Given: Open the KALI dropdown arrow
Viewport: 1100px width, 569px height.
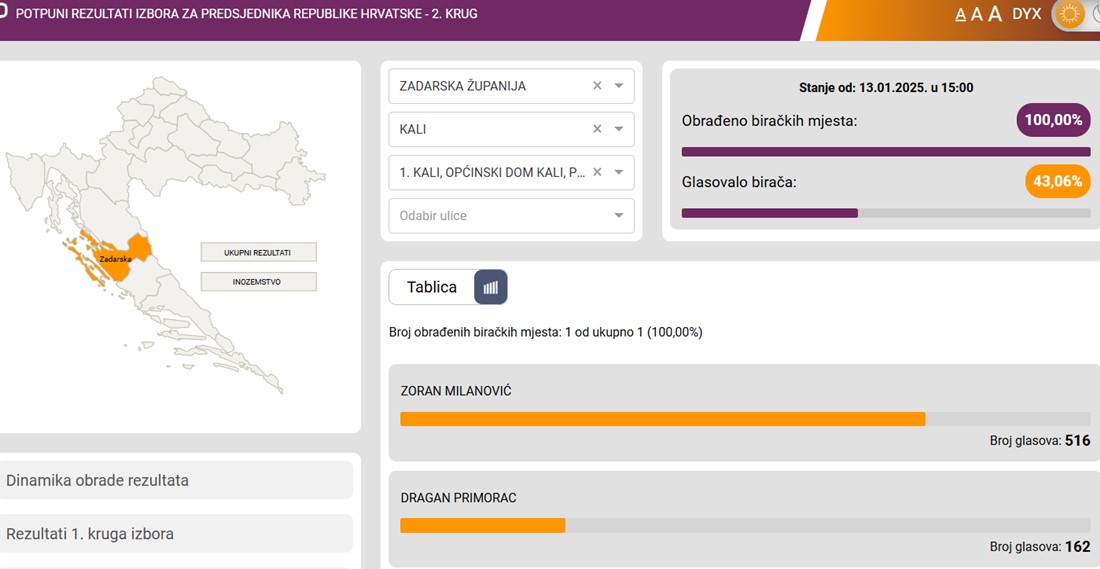Looking at the screenshot, I should click(x=619, y=129).
